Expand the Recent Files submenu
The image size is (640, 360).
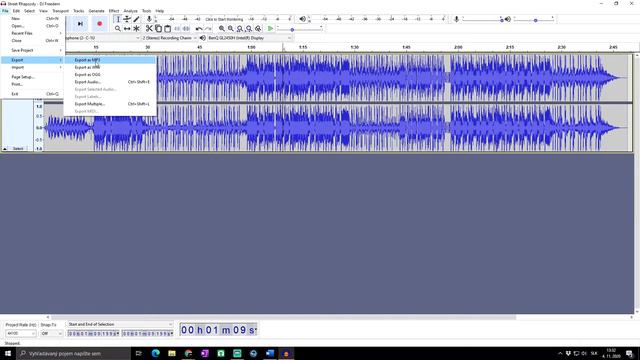pos(33,33)
